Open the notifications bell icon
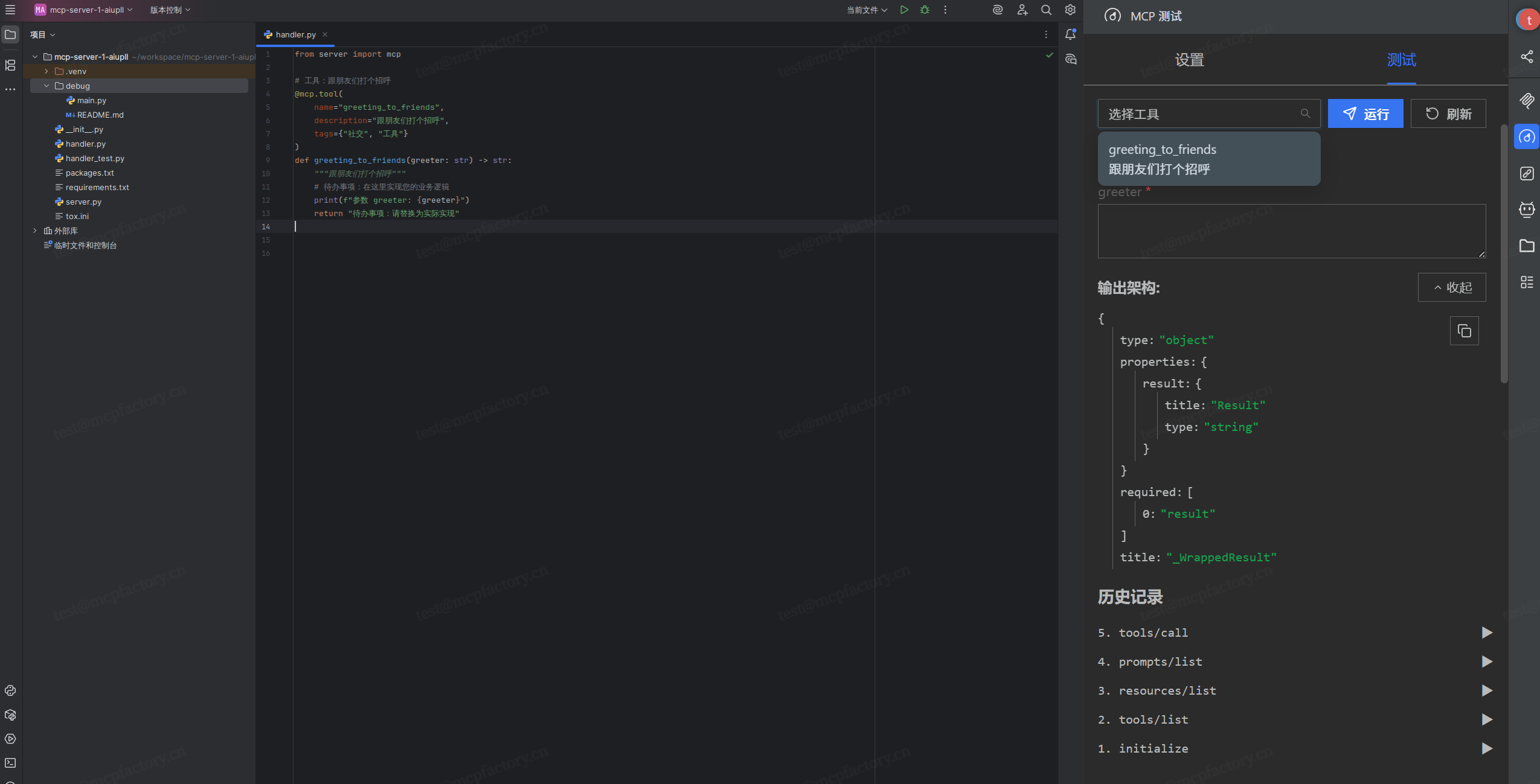 click(1070, 34)
